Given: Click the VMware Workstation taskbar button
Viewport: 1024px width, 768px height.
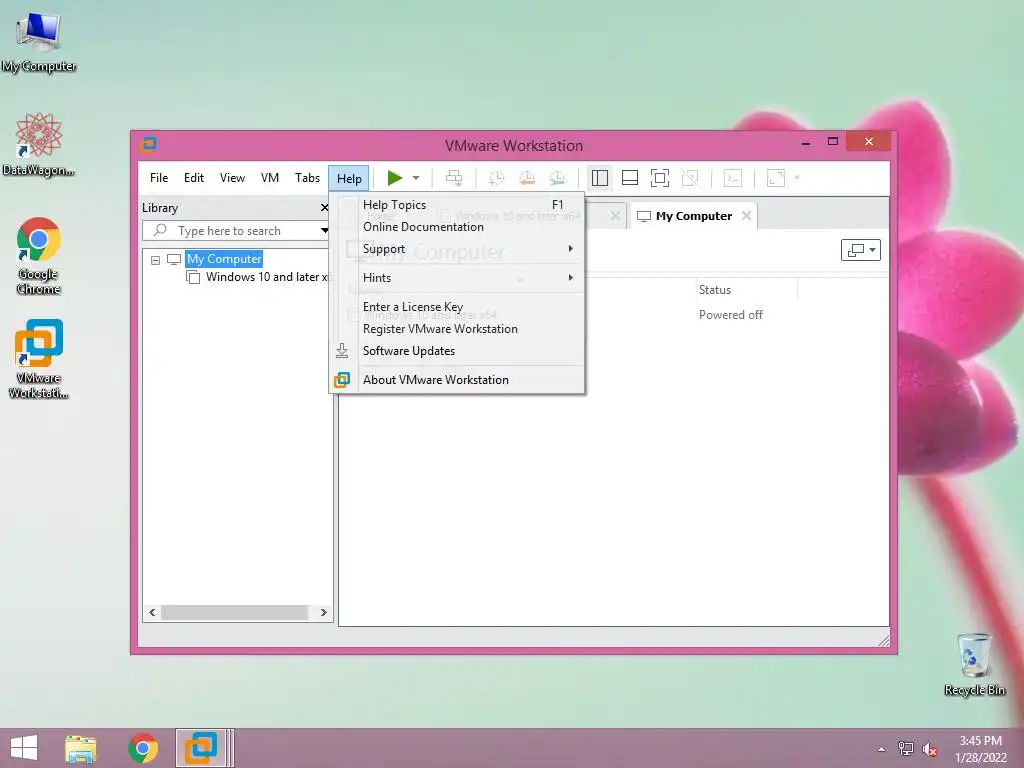Looking at the screenshot, I should point(201,748).
